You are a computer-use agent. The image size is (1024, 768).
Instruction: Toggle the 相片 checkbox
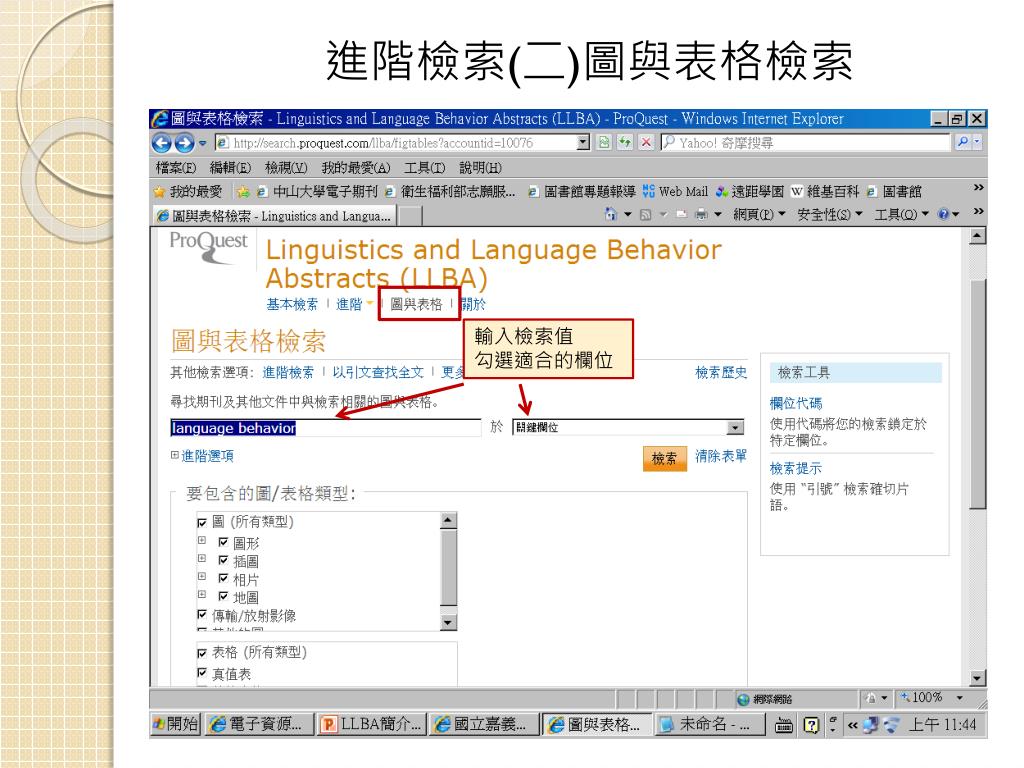(x=223, y=578)
